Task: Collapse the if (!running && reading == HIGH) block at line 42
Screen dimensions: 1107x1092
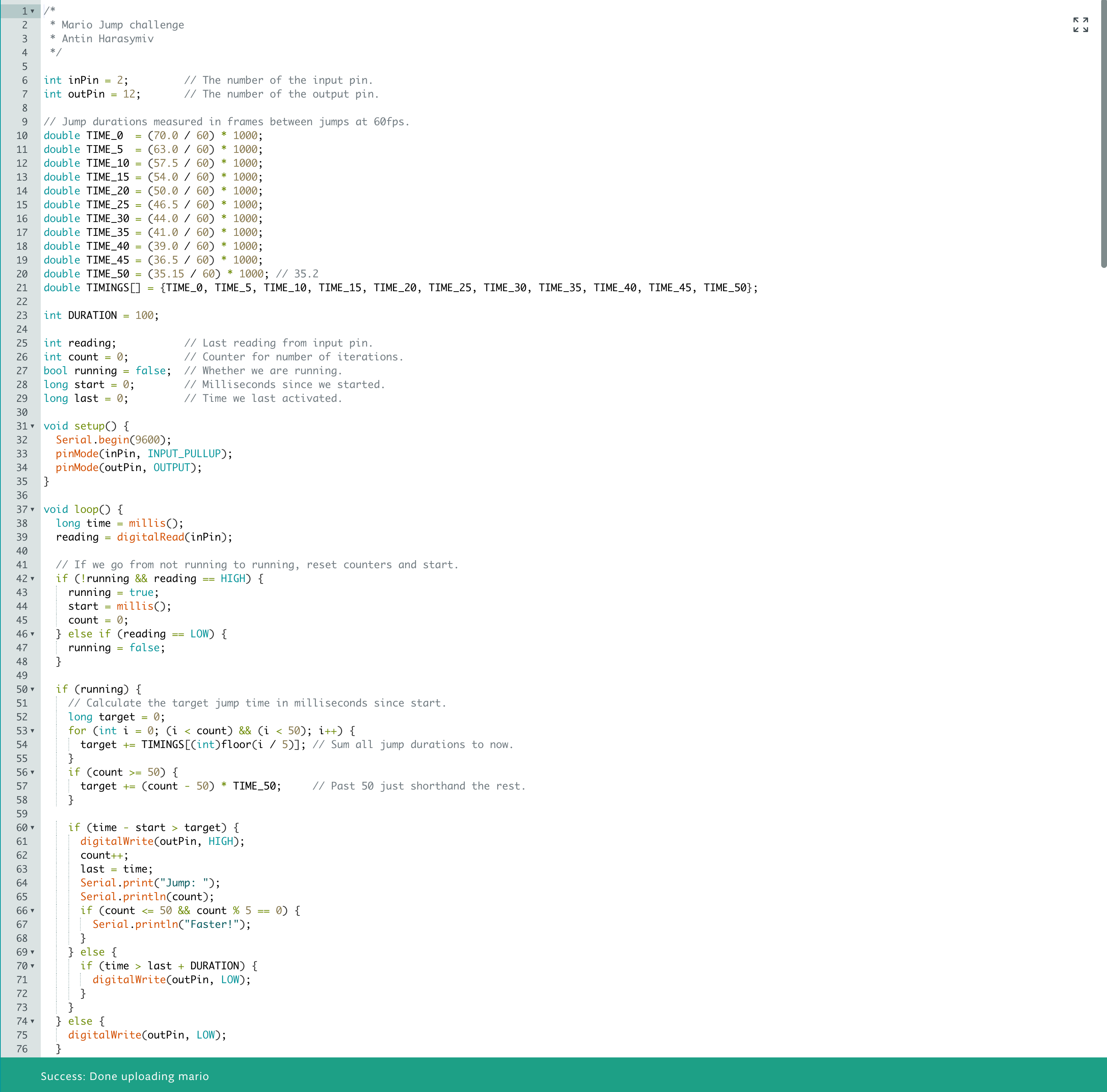Action: click(x=33, y=578)
